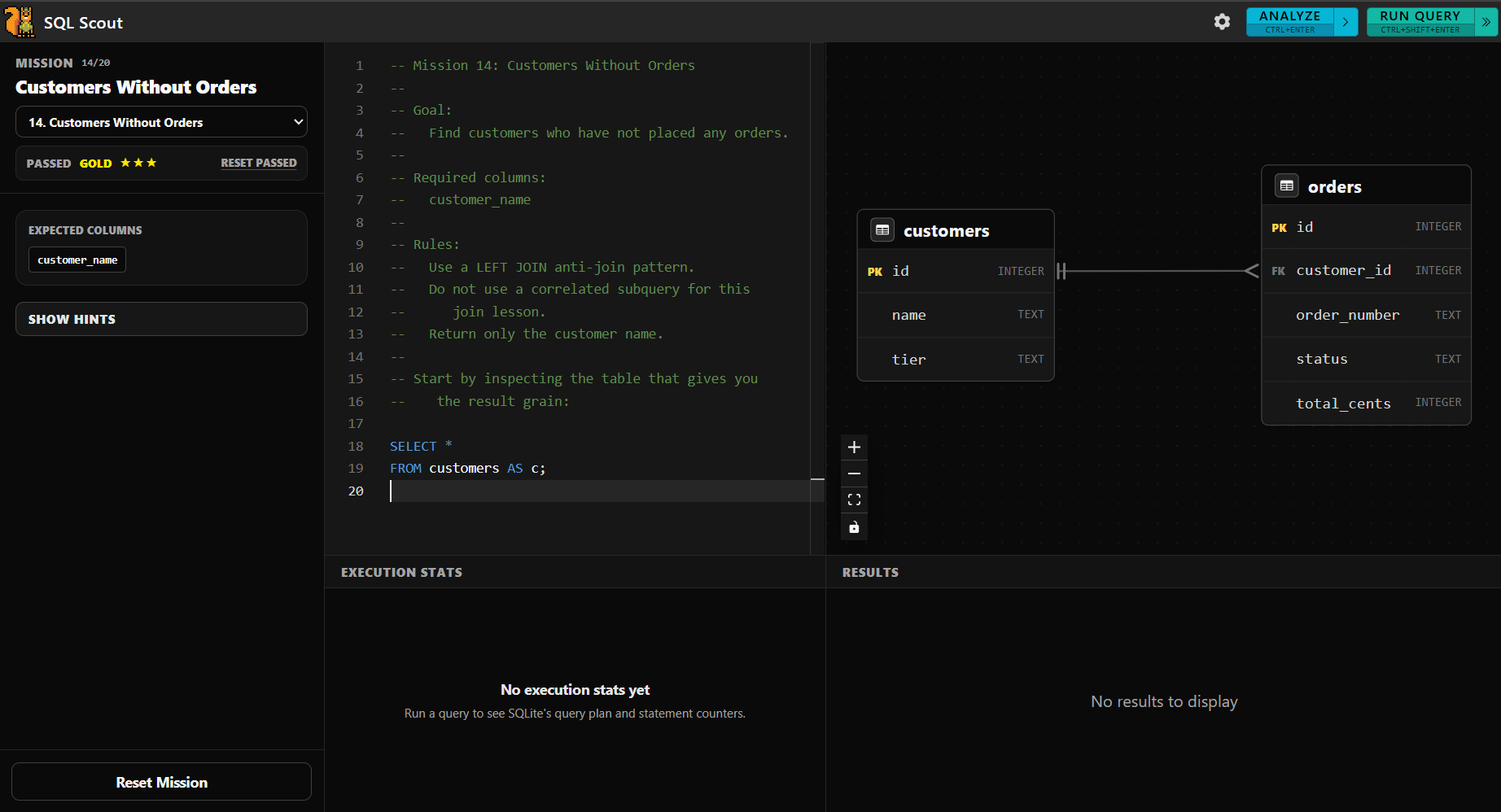Screen dimensions: 1501x812
Task: Zoom out the schema diagram
Action: (854, 474)
